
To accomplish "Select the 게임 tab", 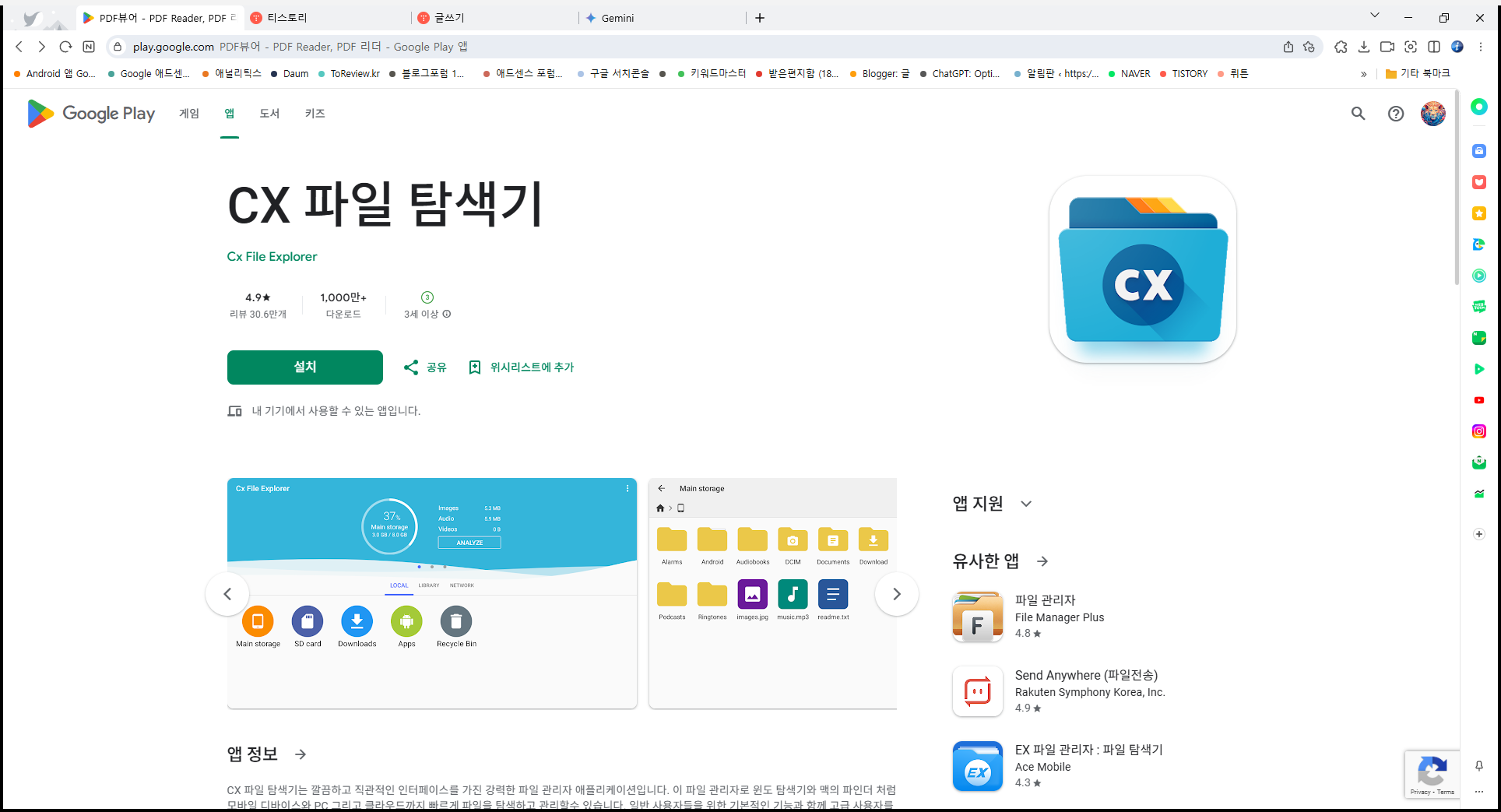I will pos(189,114).
